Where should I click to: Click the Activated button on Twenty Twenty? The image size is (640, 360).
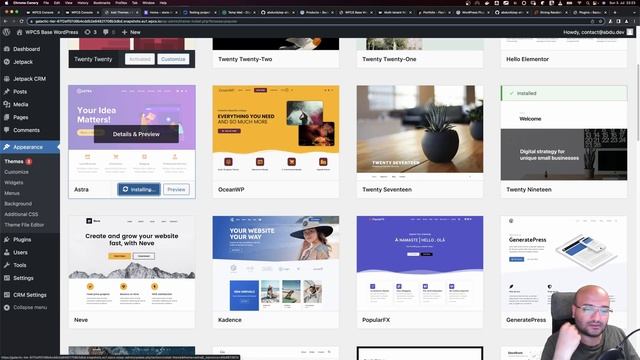[140, 59]
